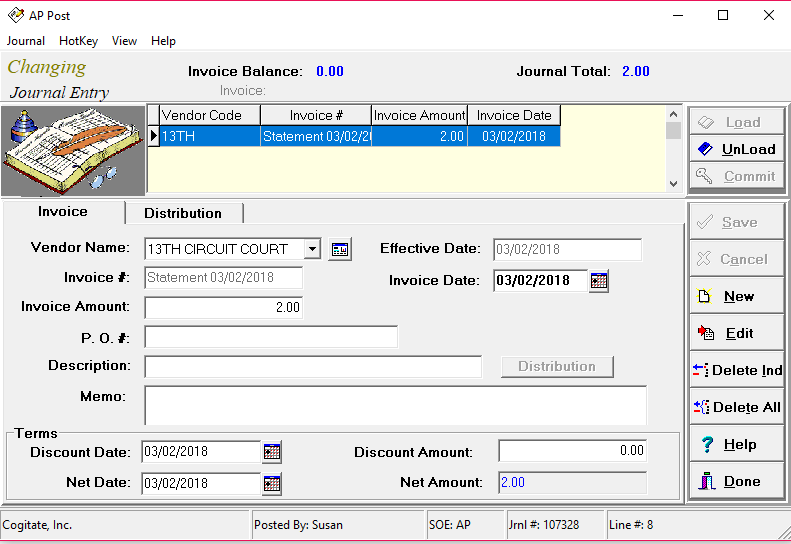Click the Invoice Date field
791x544 pixels.
point(541,281)
